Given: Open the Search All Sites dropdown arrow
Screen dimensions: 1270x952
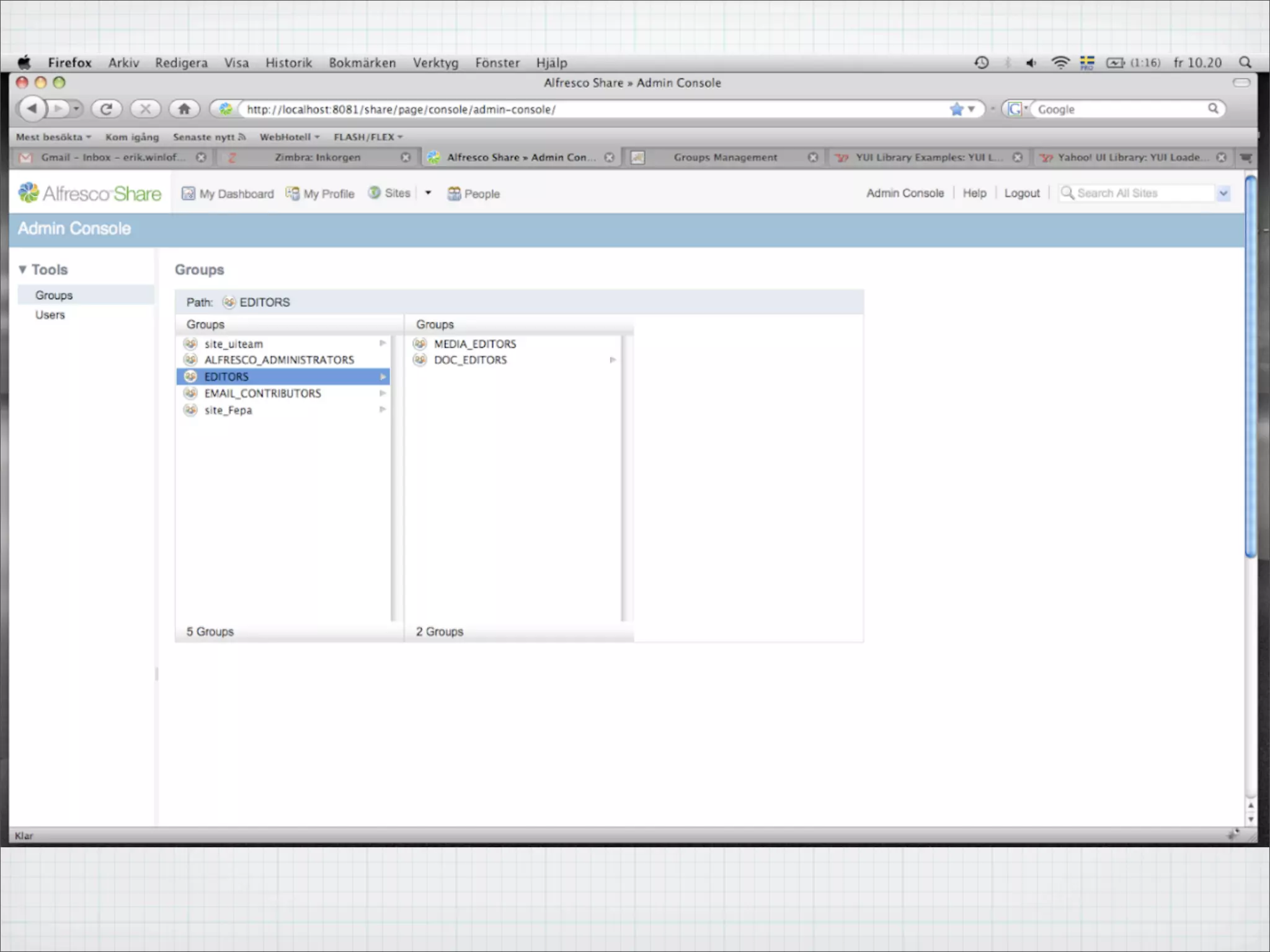Looking at the screenshot, I should point(1223,193).
